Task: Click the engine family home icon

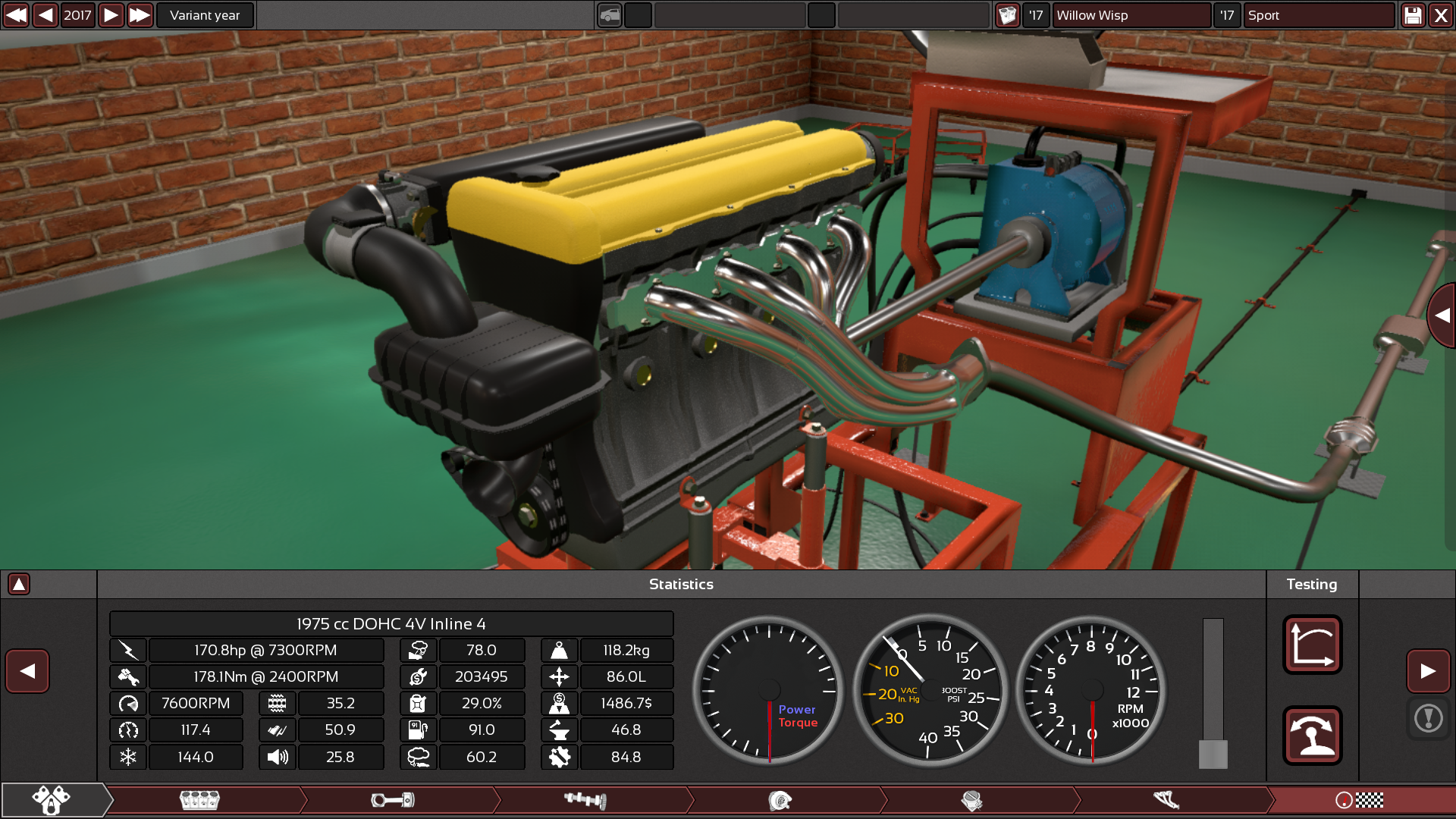Action: [x=51, y=800]
